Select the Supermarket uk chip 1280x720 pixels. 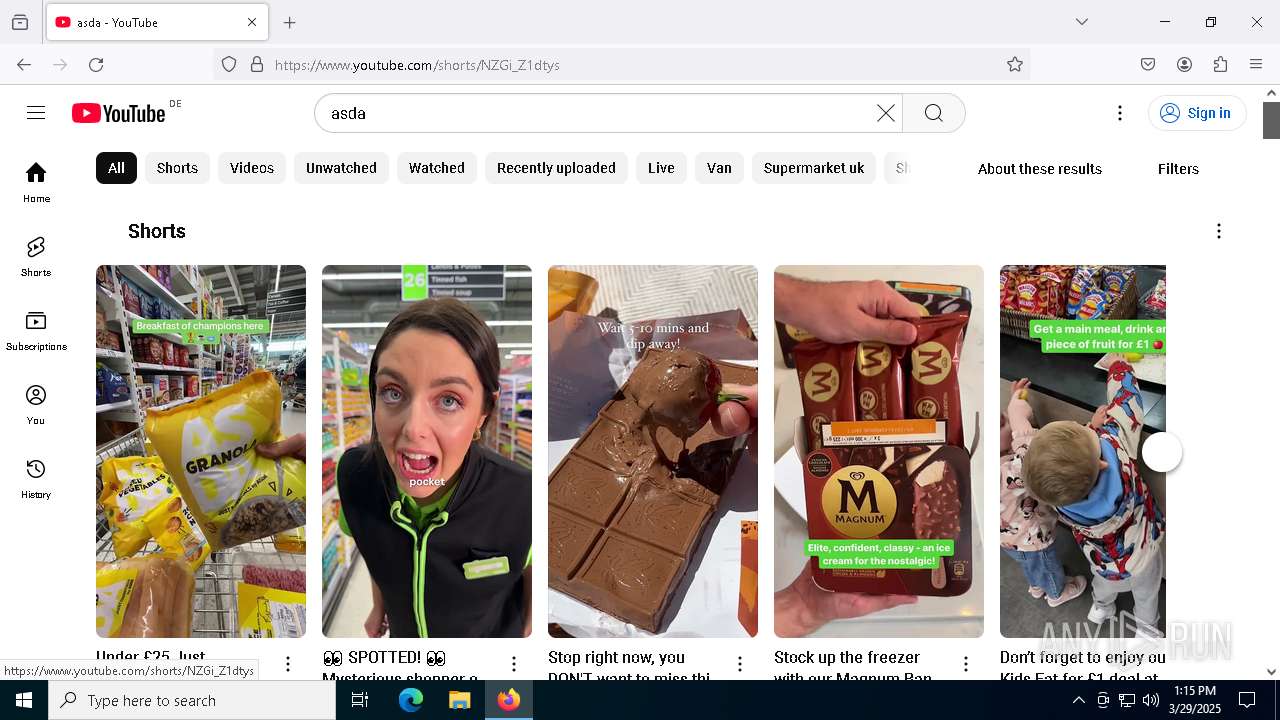click(814, 168)
